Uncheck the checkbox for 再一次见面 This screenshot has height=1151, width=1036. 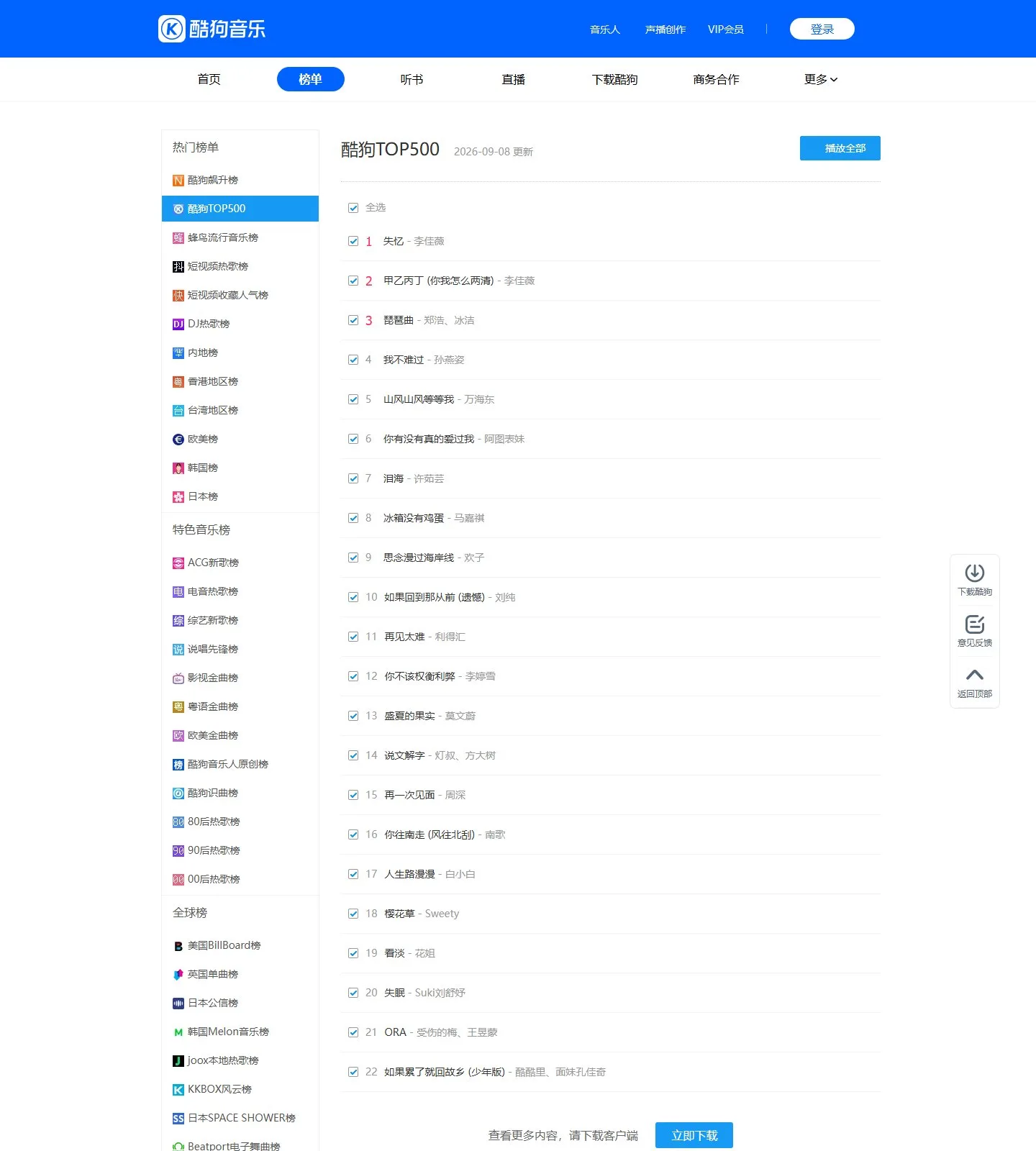pyautogui.click(x=353, y=795)
